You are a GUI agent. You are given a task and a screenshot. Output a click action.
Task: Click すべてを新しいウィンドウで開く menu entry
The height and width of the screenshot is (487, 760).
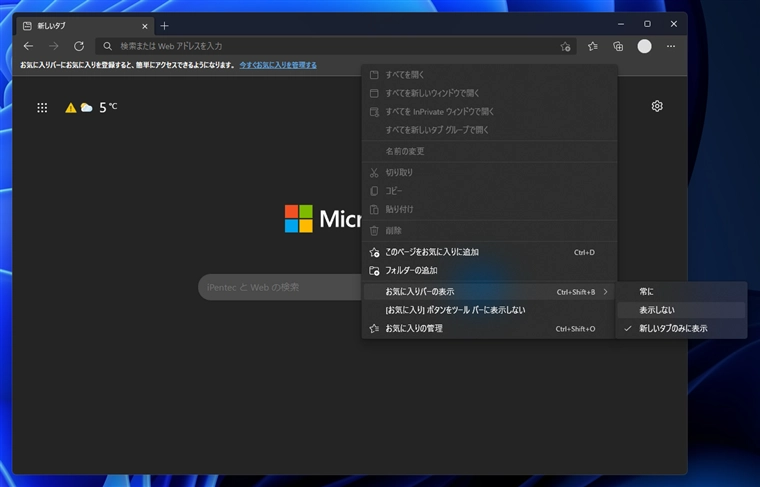coord(489,93)
